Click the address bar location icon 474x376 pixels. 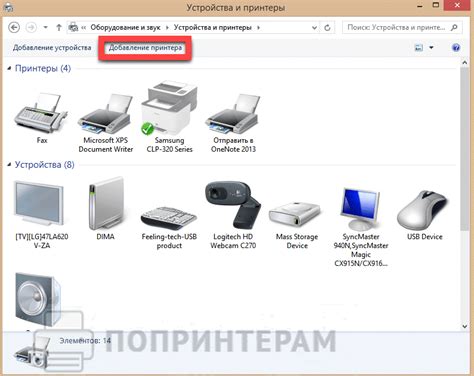(73, 27)
